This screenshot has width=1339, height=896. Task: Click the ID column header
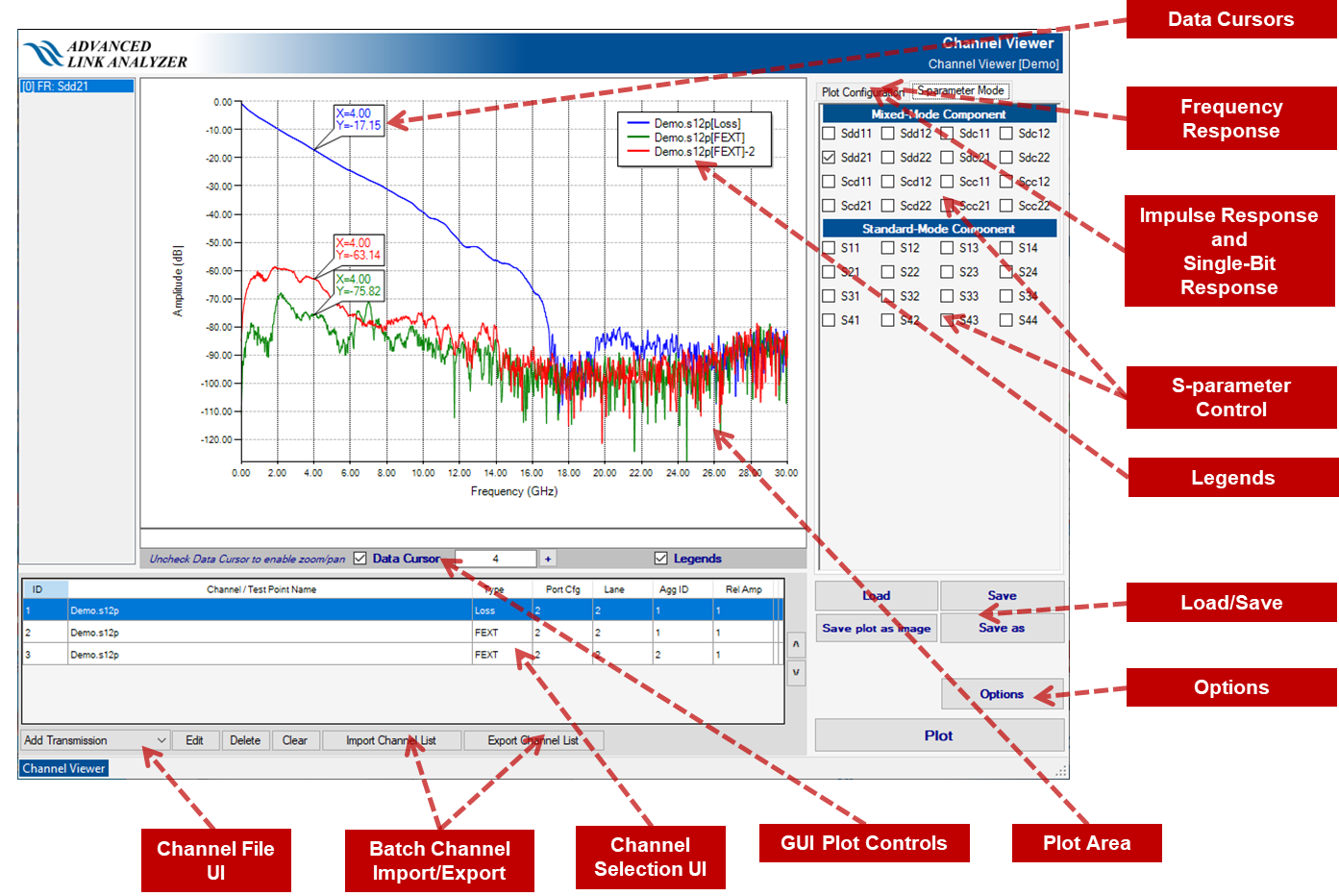pyautogui.click(x=45, y=589)
